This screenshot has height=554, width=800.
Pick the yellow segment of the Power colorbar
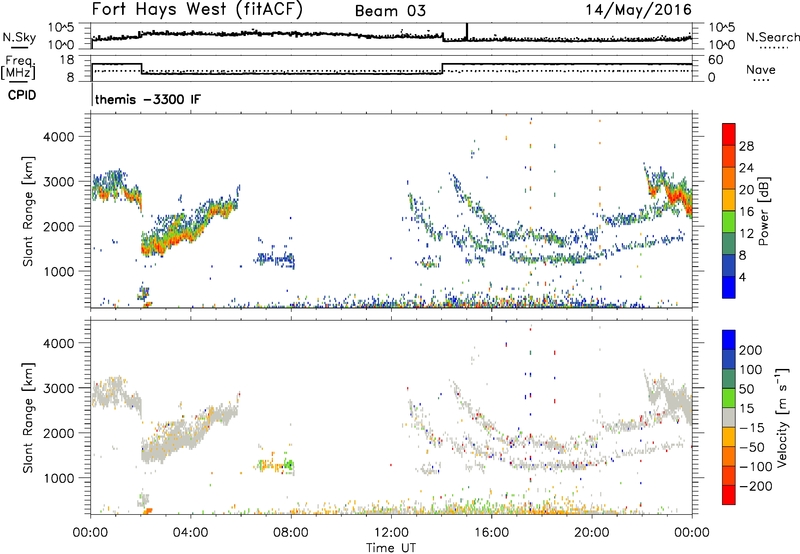coord(729,199)
